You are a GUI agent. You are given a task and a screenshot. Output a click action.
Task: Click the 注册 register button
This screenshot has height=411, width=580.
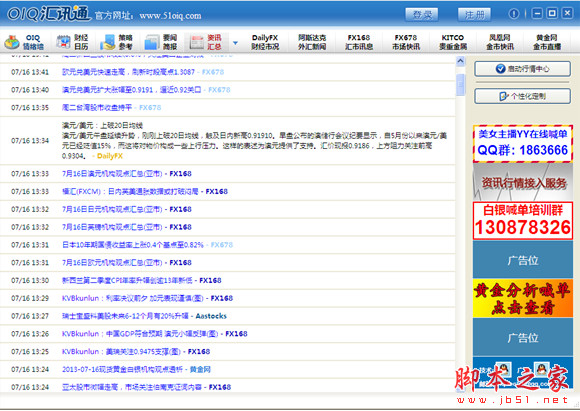point(474,15)
